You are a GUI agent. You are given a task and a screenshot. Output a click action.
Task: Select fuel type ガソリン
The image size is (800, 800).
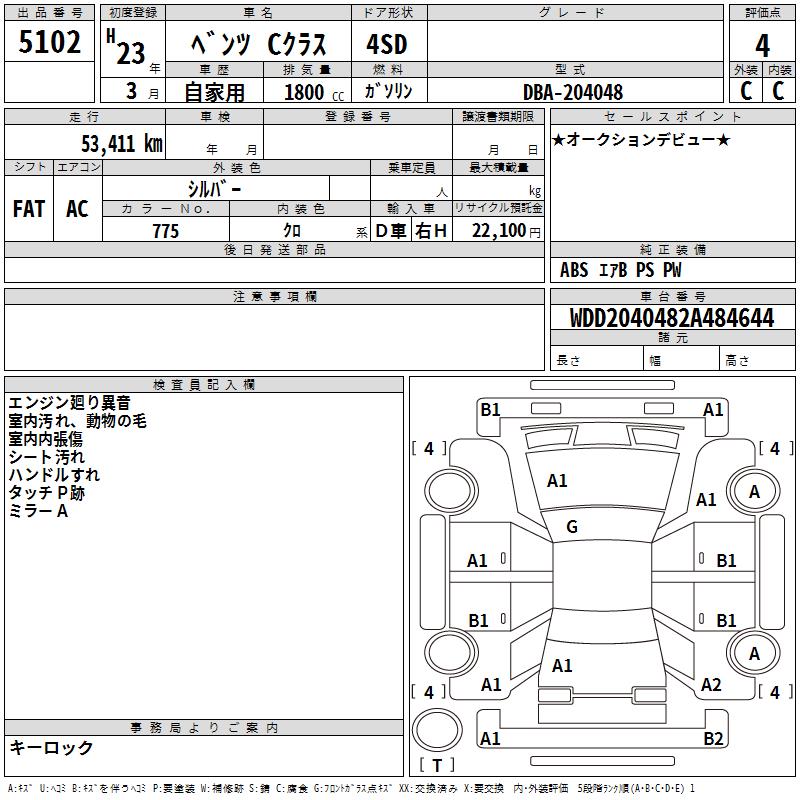point(388,91)
